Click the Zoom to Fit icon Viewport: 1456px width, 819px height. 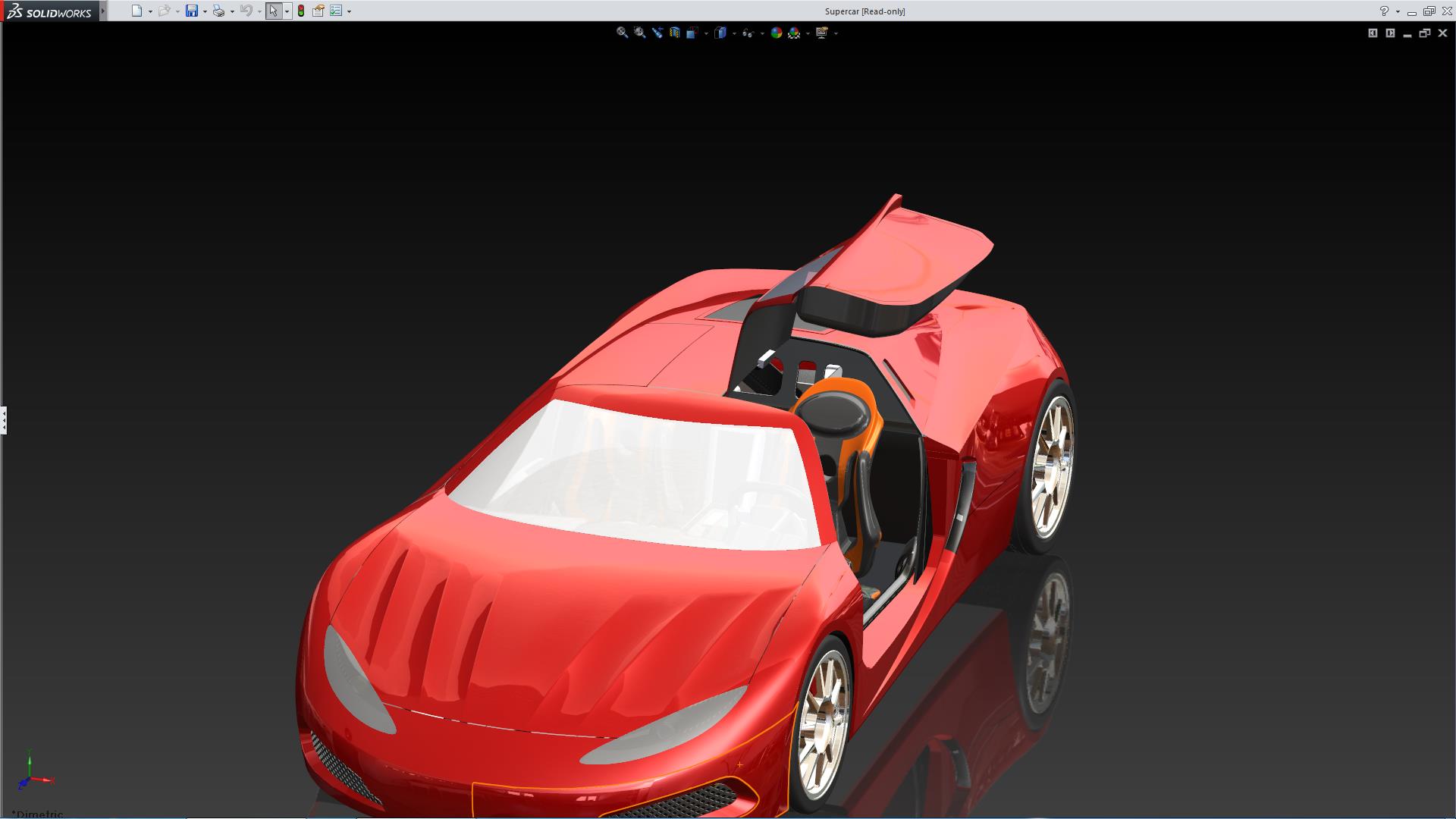pyautogui.click(x=622, y=33)
